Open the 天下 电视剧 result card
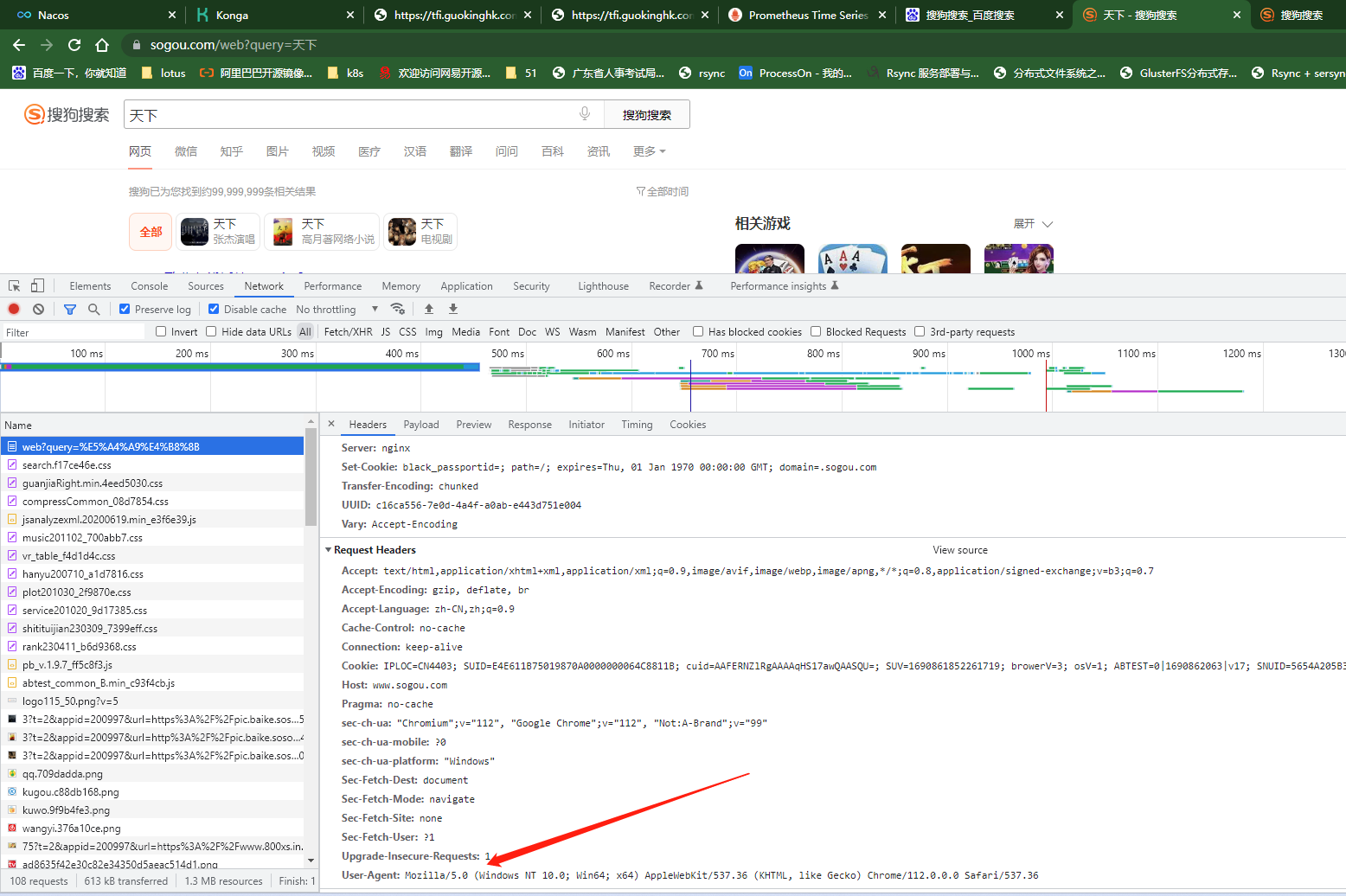The height and width of the screenshot is (896, 1346). click(x=420, y=232)
